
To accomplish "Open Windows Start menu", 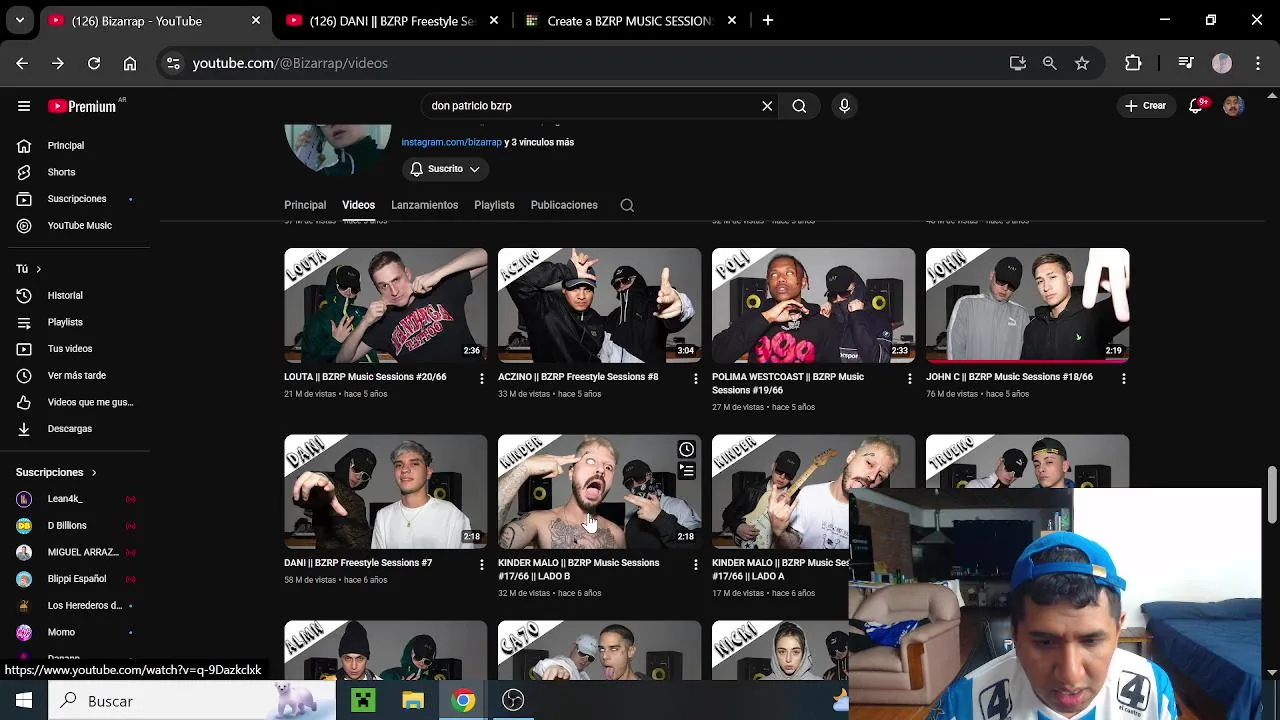I will tap(24, 700).
